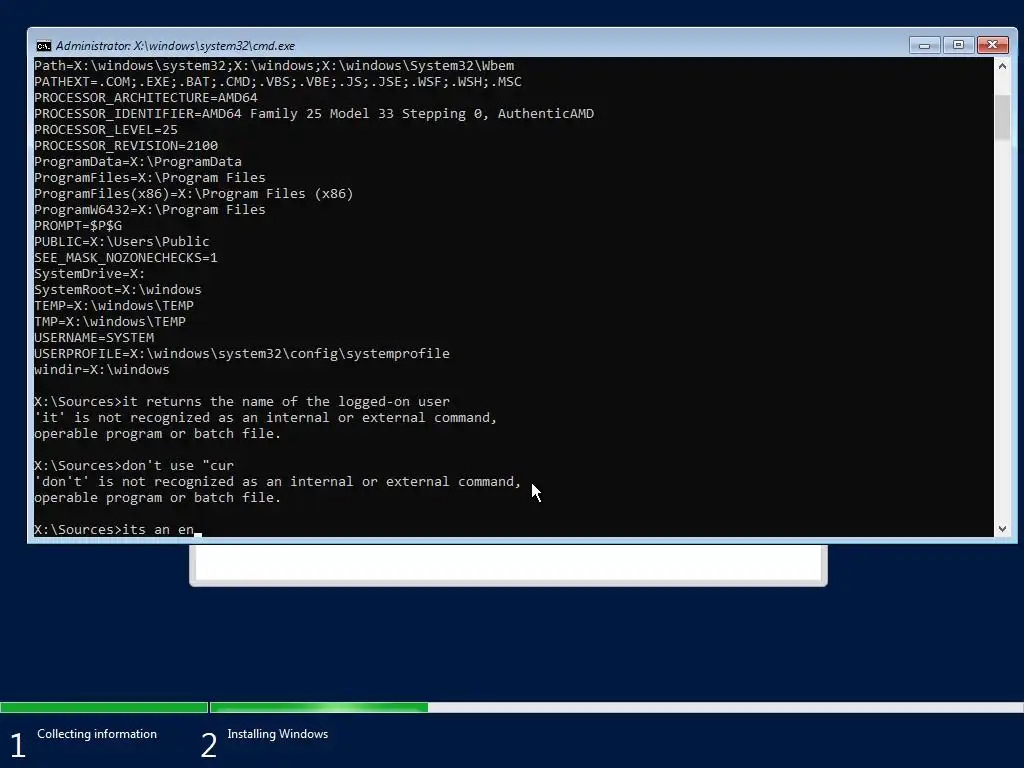The width and height of the screenshot is (1024, 768).
Task: Click the USERPROFILE line
Action: 242,353
